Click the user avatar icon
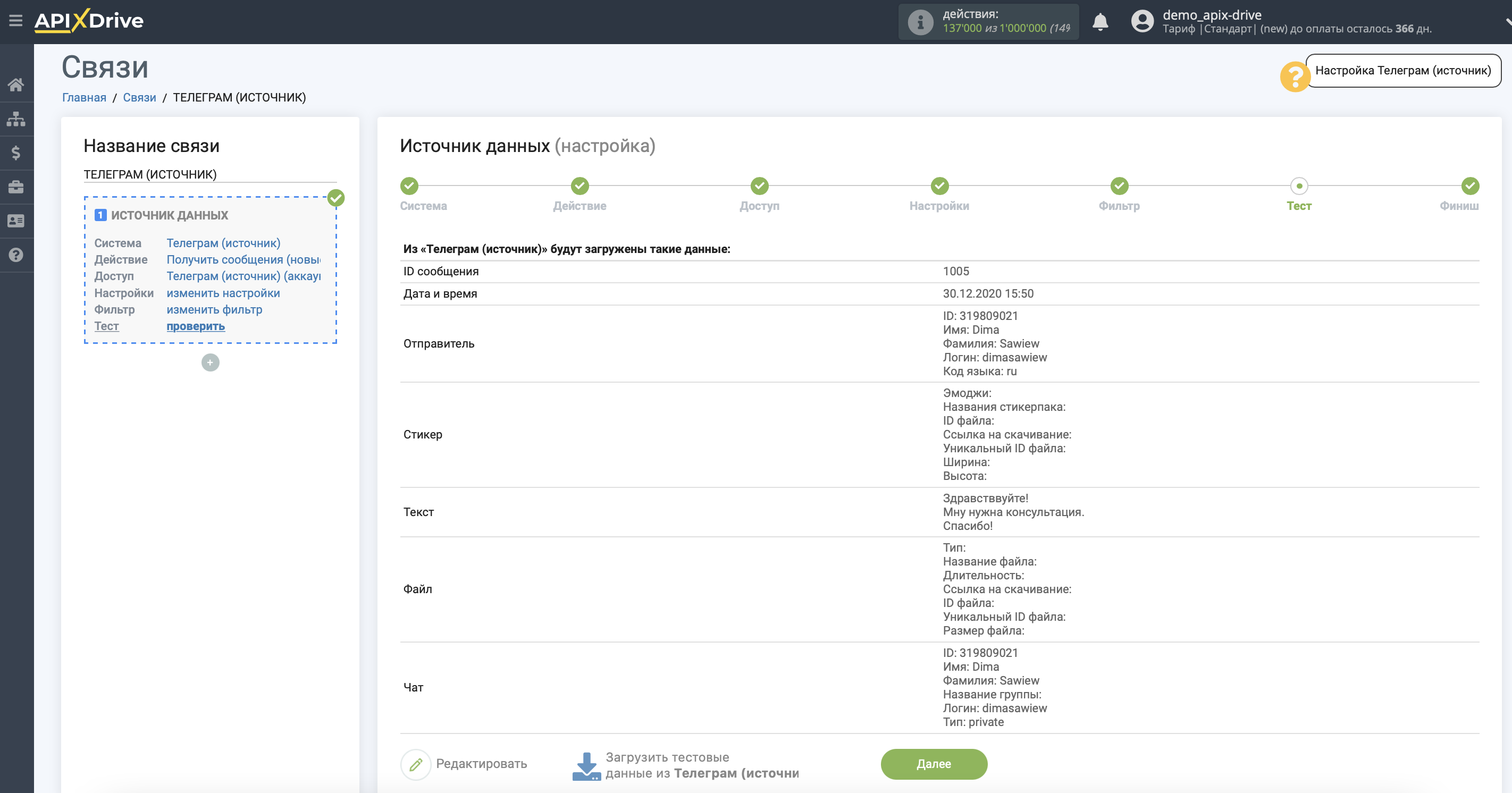Image resolution: width=1512 pixels, height=793 pixels. (x=1142, y=22)
